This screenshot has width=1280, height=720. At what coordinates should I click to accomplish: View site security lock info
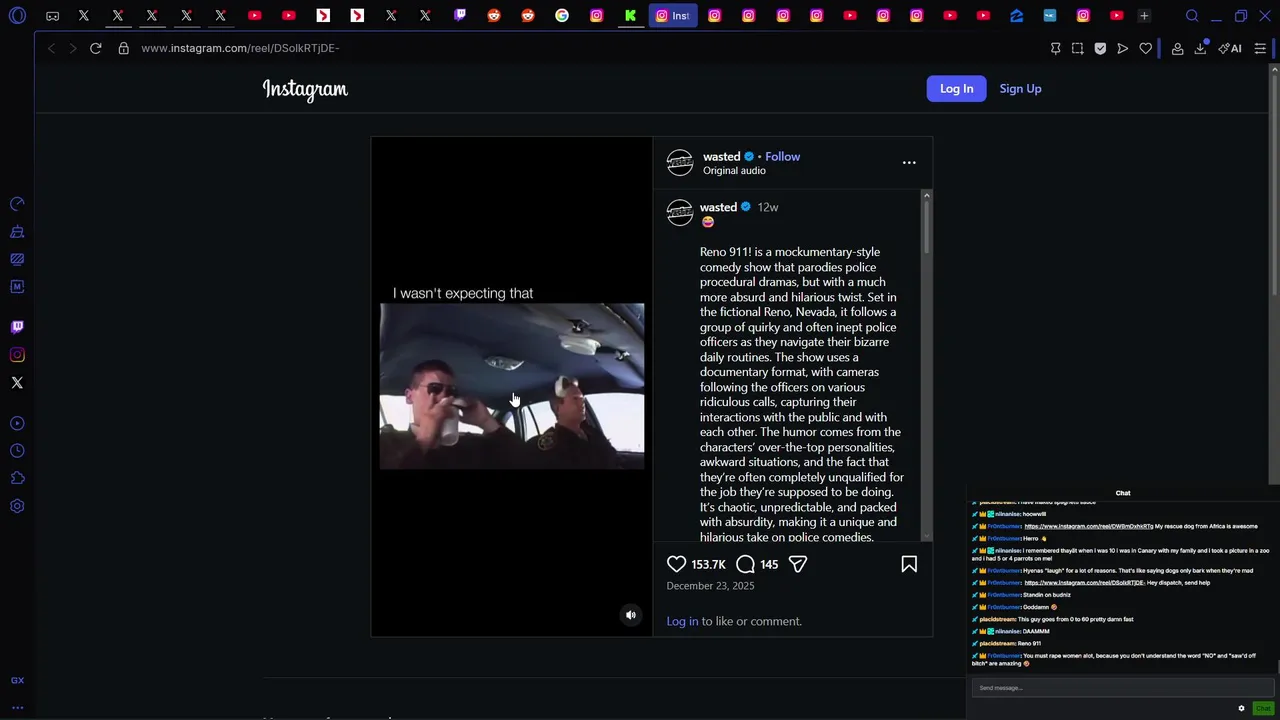tap(123, 48)
